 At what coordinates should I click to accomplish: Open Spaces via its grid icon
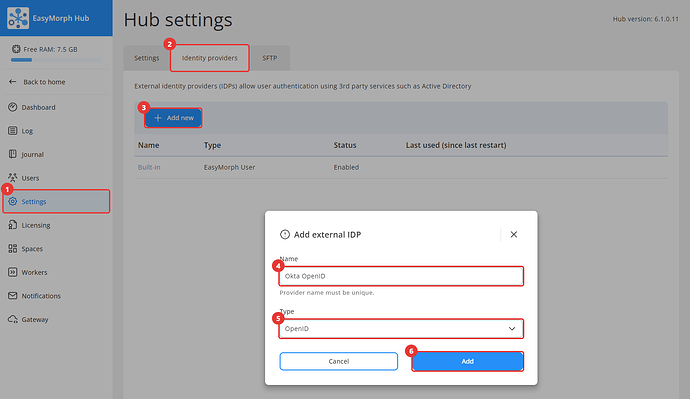tap(13, 249)
